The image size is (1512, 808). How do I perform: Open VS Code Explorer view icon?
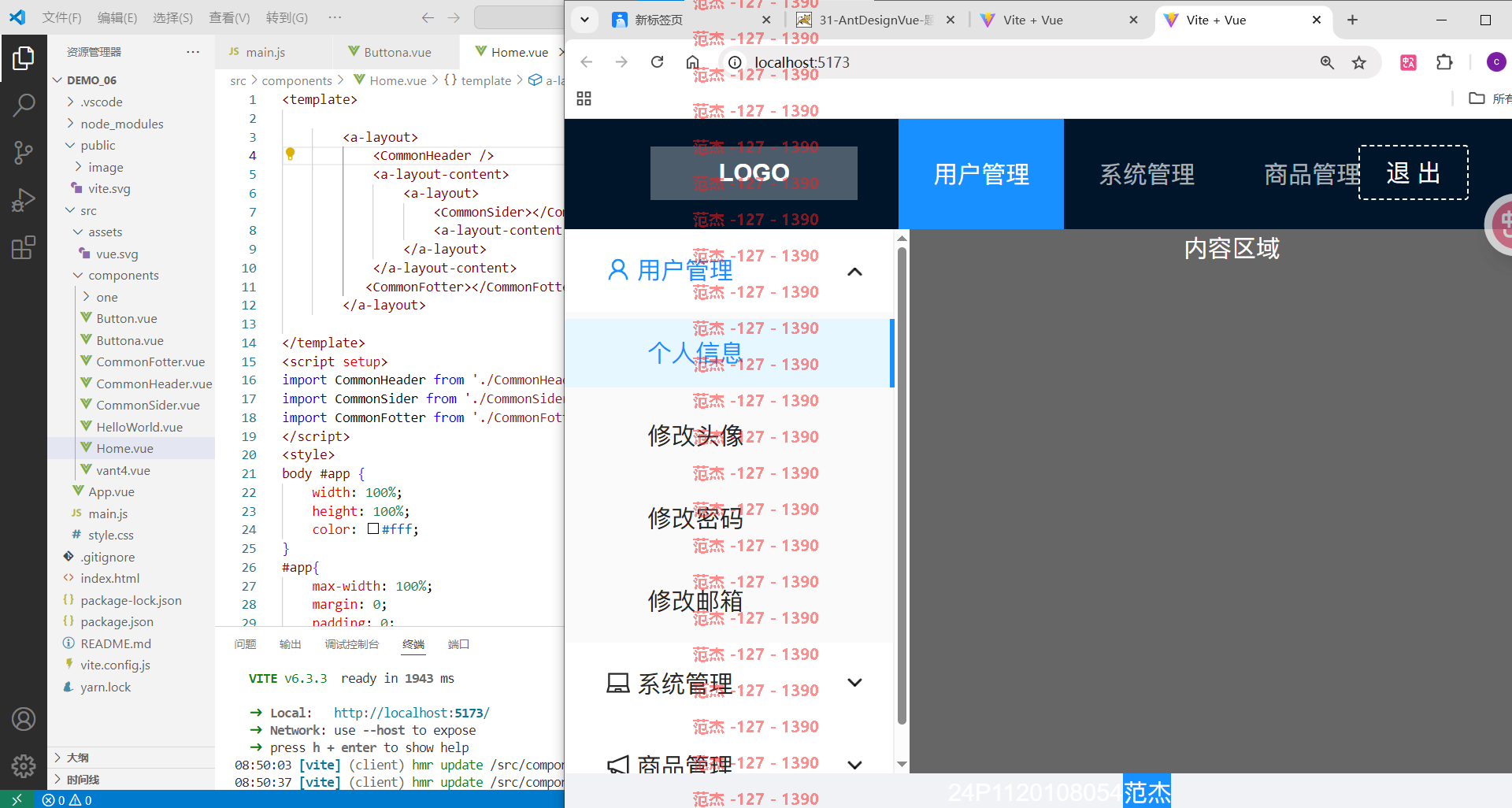24,57
